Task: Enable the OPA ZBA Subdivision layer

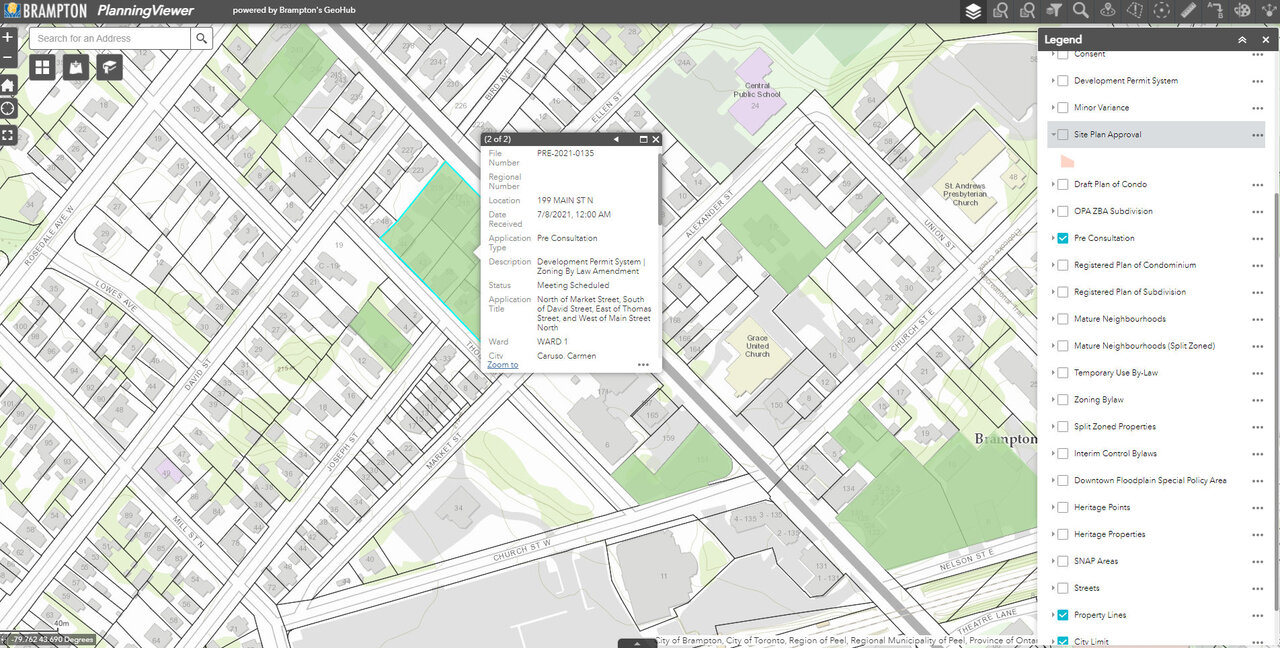Action: pyautogui.click(x=1063, y=212)
